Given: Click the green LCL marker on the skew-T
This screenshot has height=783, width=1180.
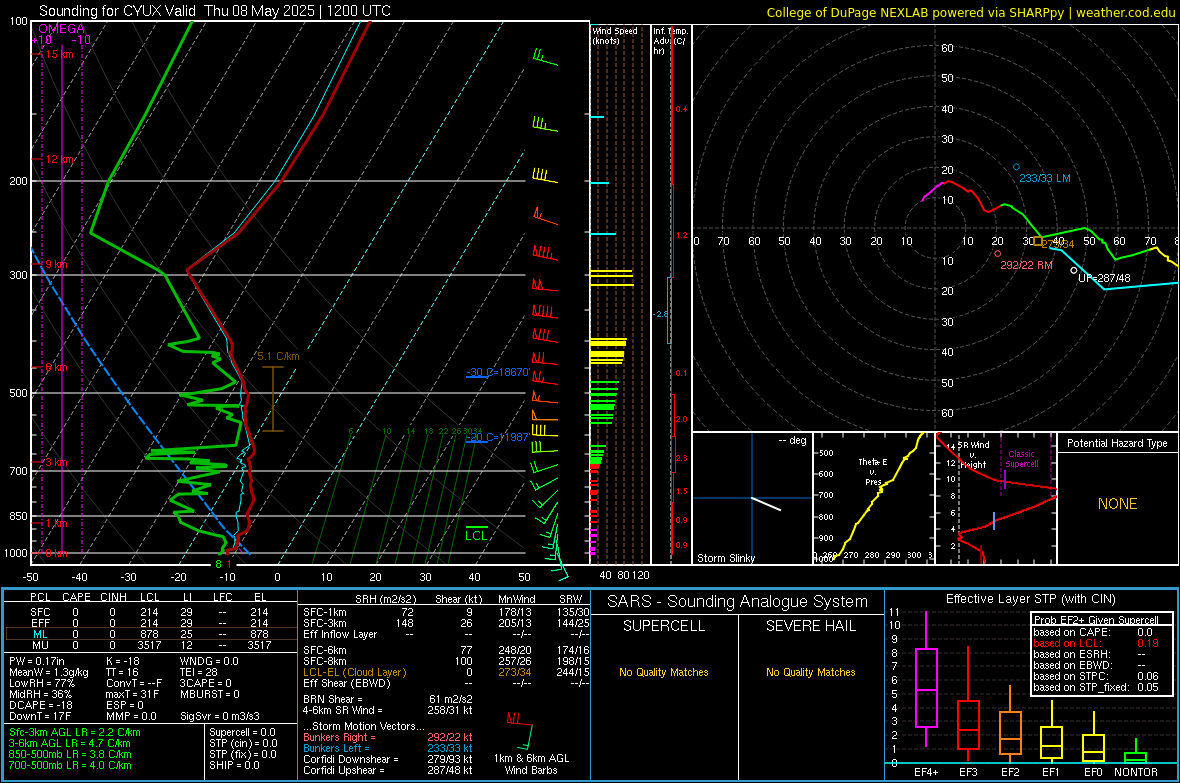Looking at the screenshot, I should 476,535.
